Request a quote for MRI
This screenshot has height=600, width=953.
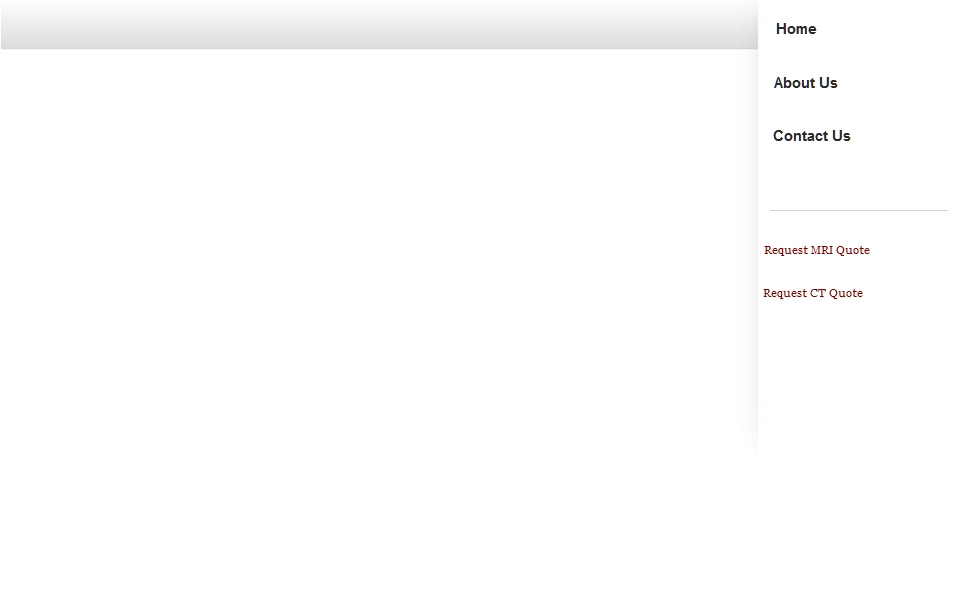(816, 250)
